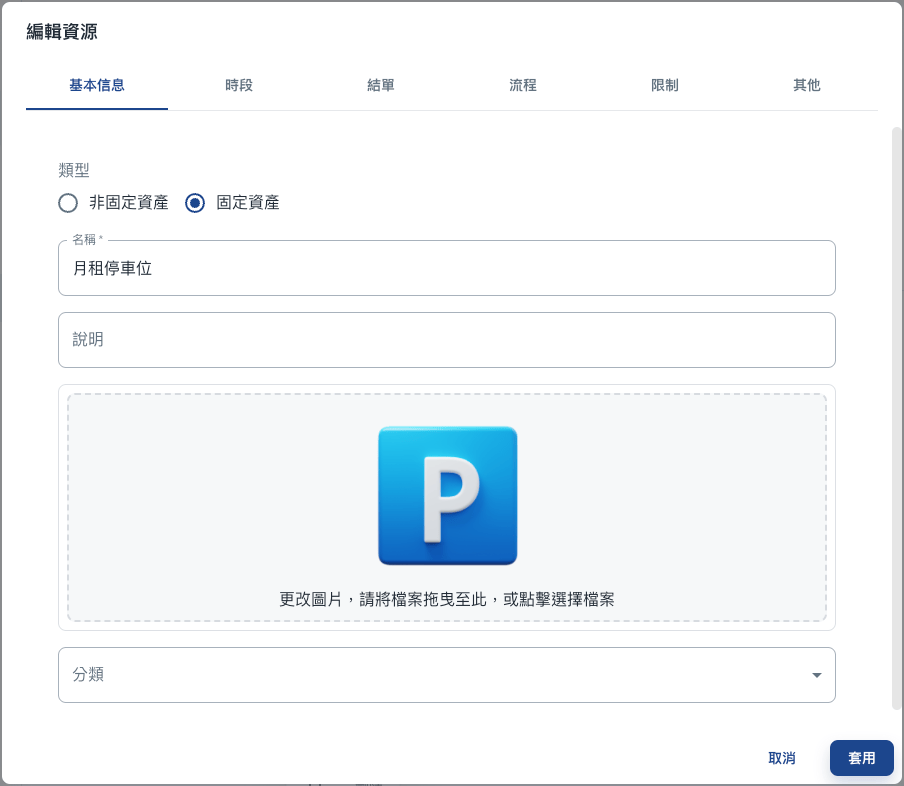Click the 固定資產 label text
The width and height of the screenshot is (904, 786).
[x=248, y=203]
